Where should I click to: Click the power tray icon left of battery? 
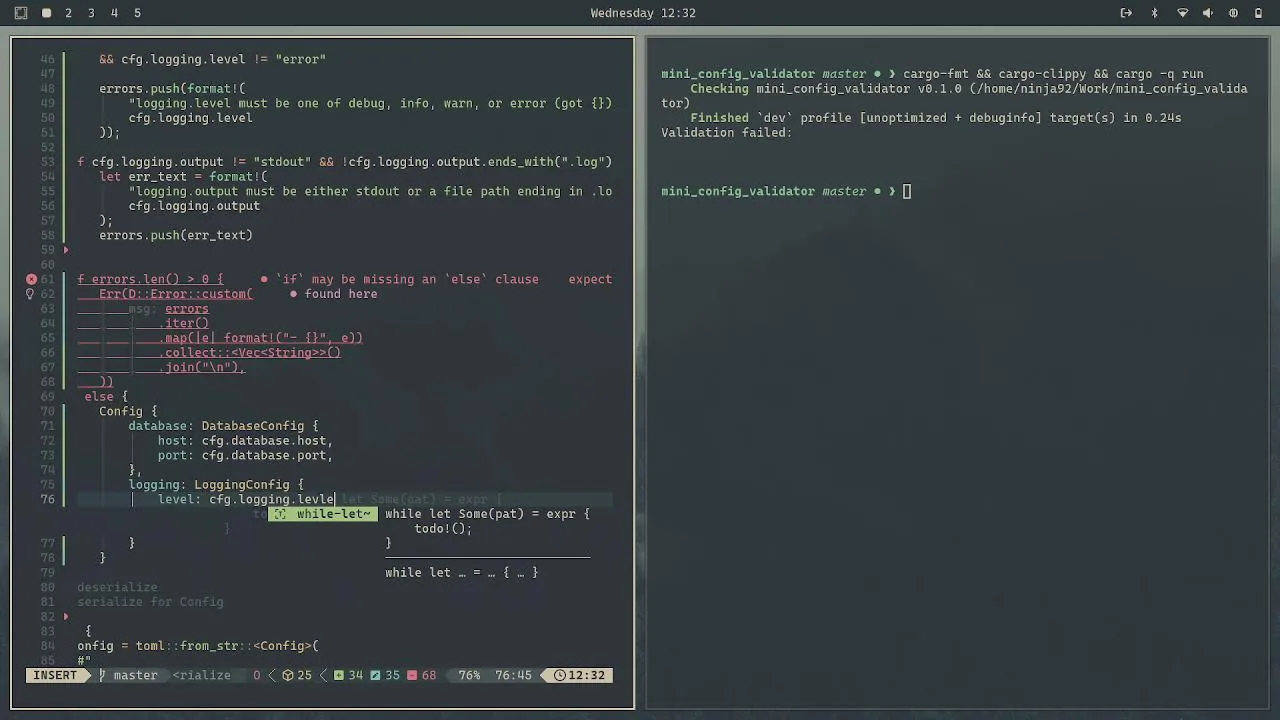pos(1233,13)
